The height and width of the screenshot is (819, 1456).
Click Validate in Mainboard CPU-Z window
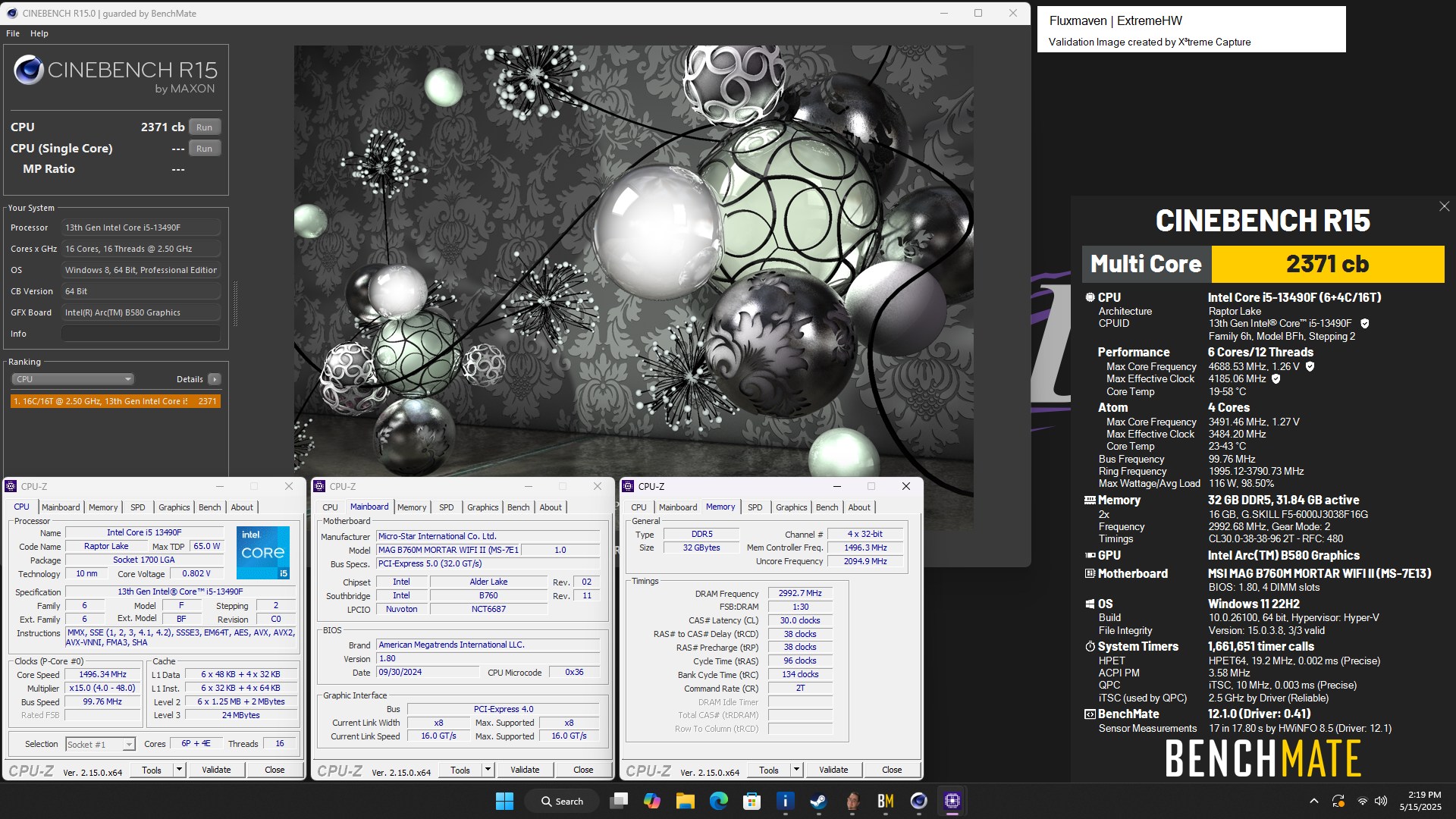525,770
